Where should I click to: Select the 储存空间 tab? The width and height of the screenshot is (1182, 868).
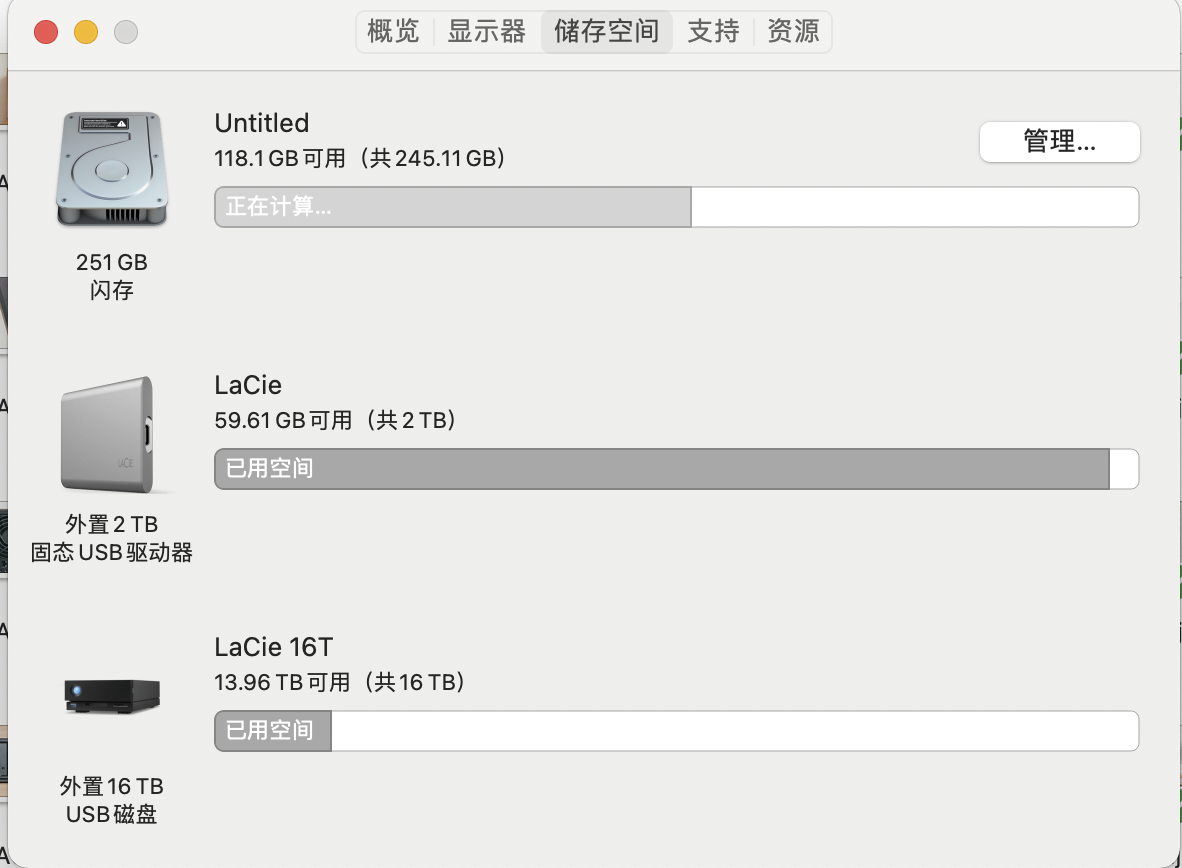point(606,32)
